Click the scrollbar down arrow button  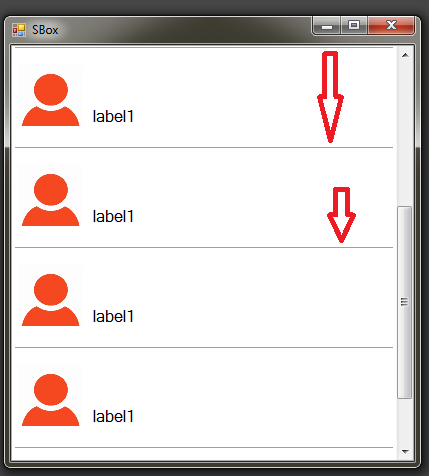click(405, 452)
